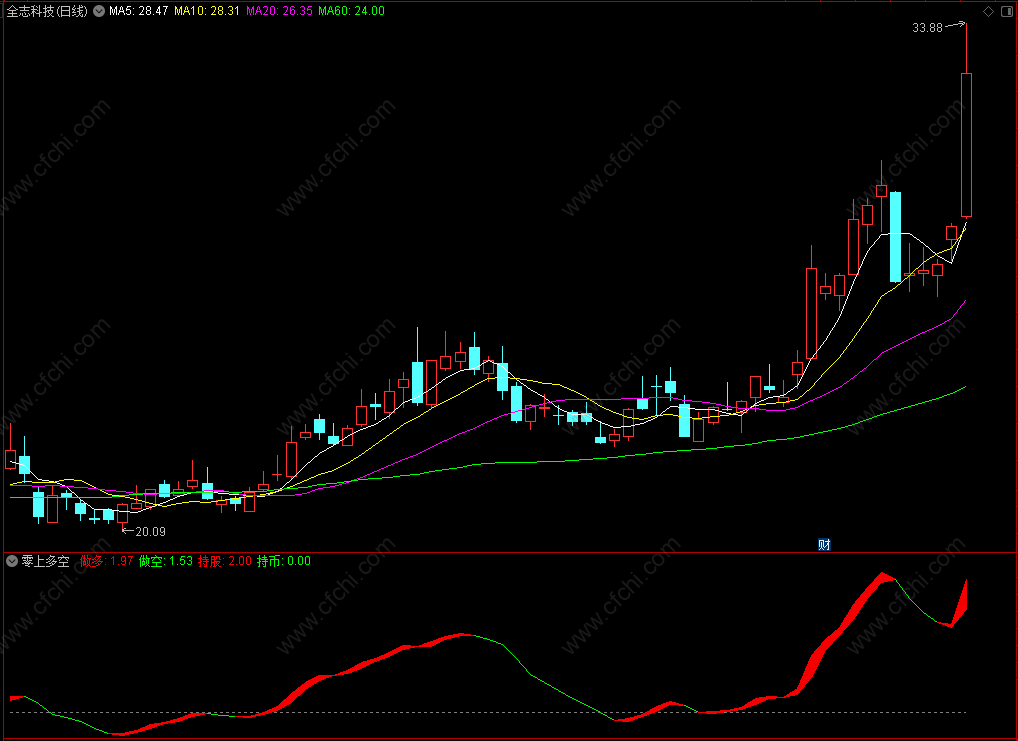The height and width of the screenshot is (741, 1018).
Task: Open the 财 financial marker on the chart
Action: 824,545
